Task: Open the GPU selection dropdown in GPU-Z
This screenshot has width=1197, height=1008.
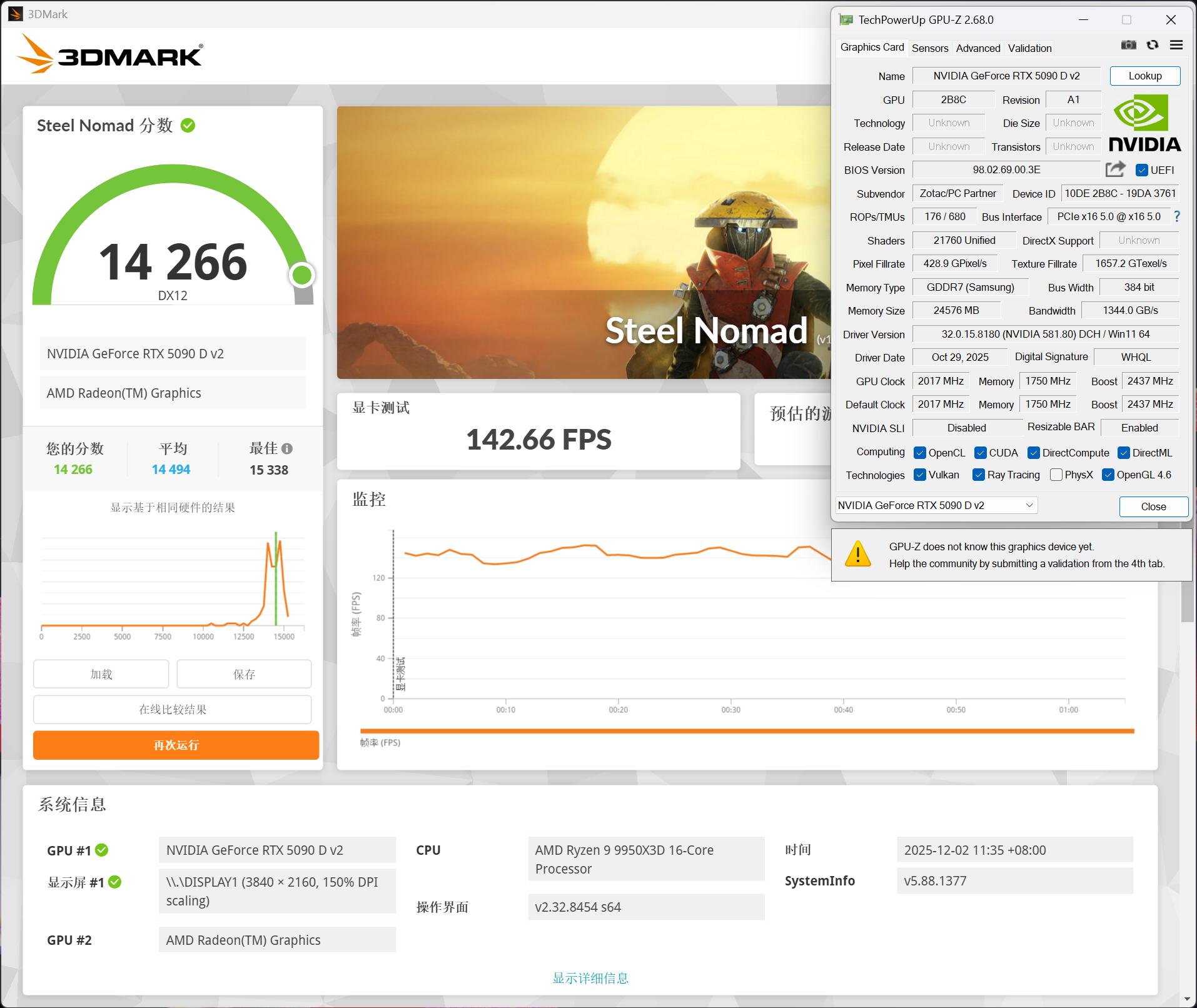Action: click(936, 505)
